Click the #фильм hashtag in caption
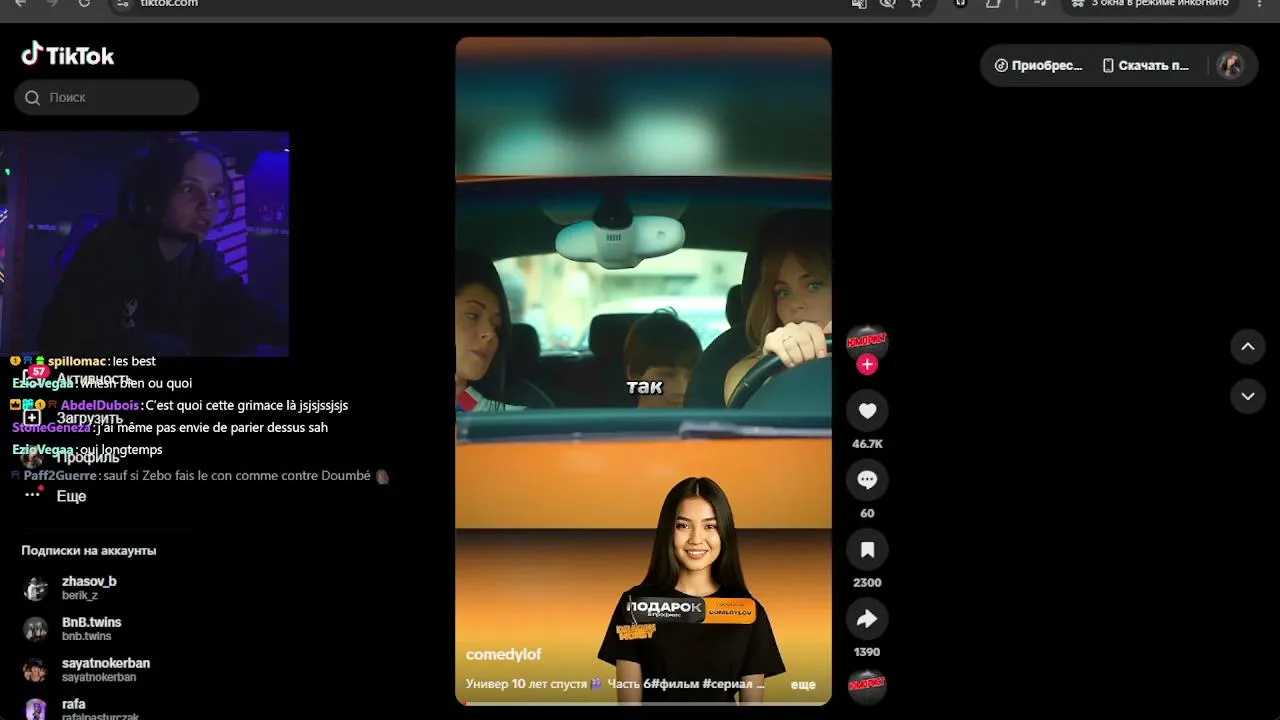Viewport: 1280px width, 720px height. pyautogui.click(x=675, y=684)
